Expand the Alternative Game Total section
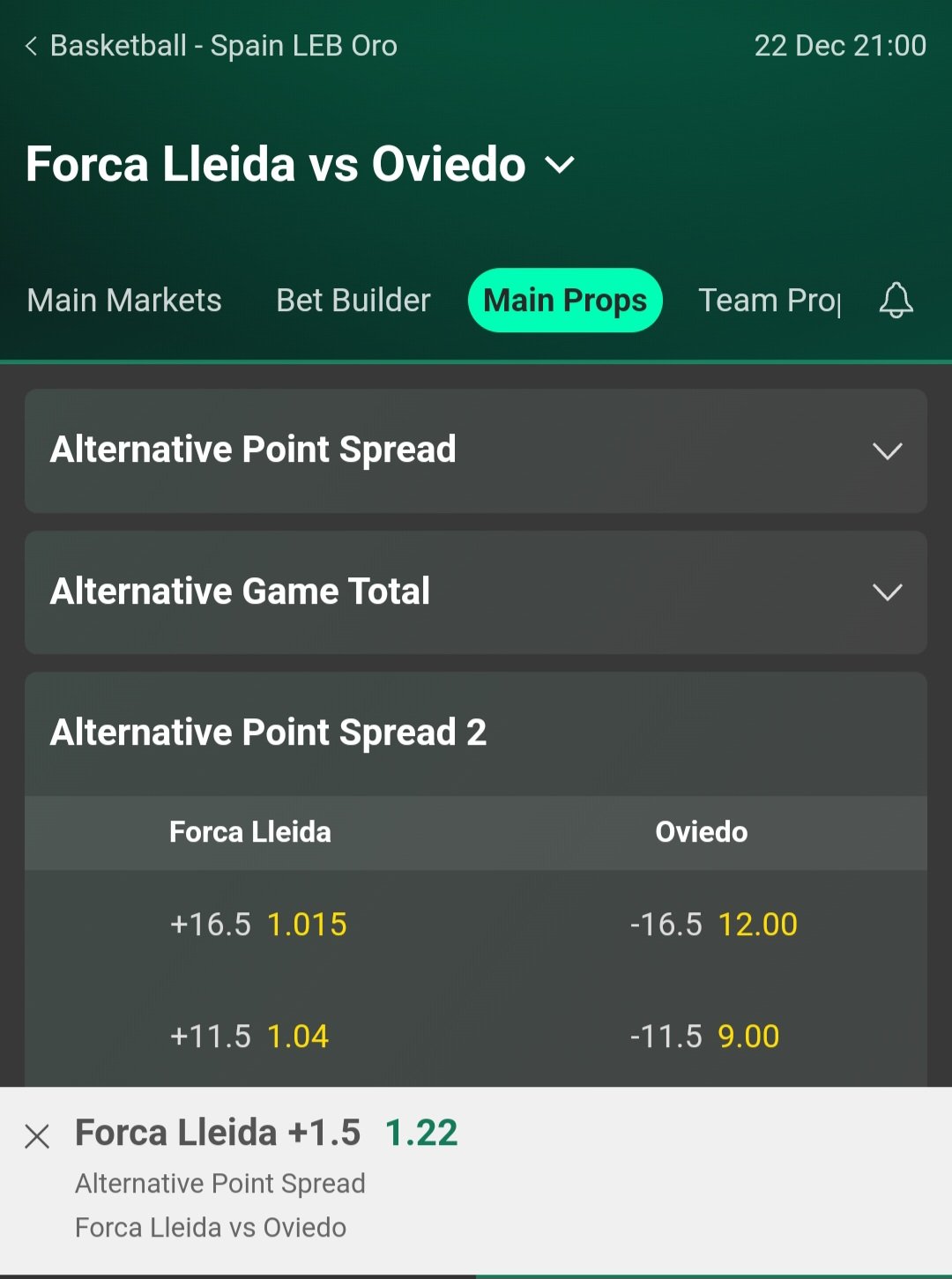Viewport: 952px width, 1279px height. coord(476,591)
